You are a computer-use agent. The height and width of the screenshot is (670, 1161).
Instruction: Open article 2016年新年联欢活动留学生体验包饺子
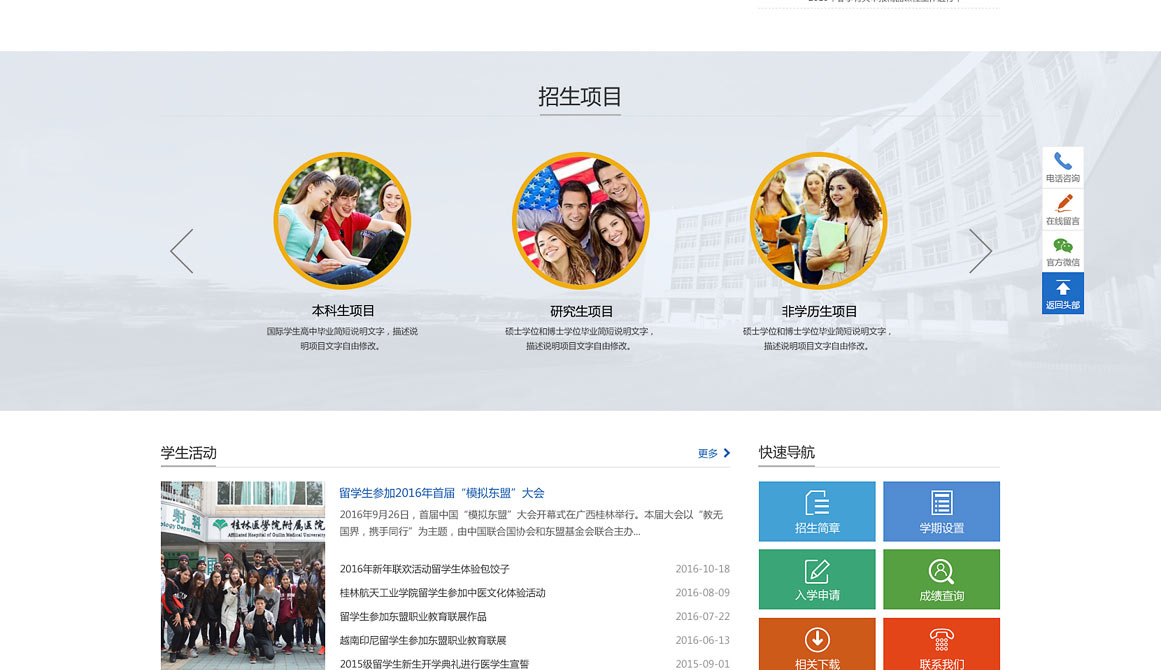click(x=424, y=569)
